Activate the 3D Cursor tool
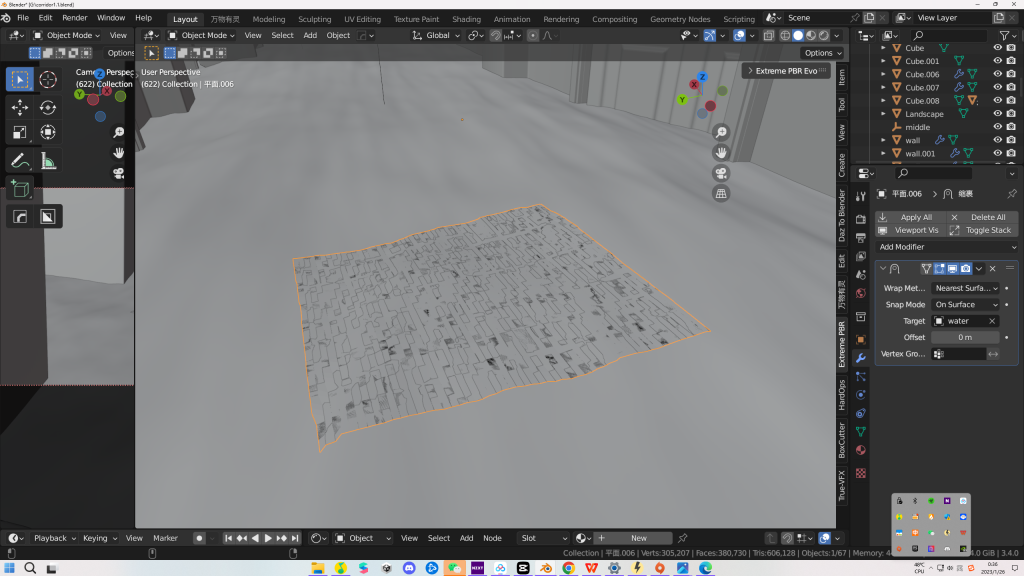The image size is (1024, 576). [48, 80]
